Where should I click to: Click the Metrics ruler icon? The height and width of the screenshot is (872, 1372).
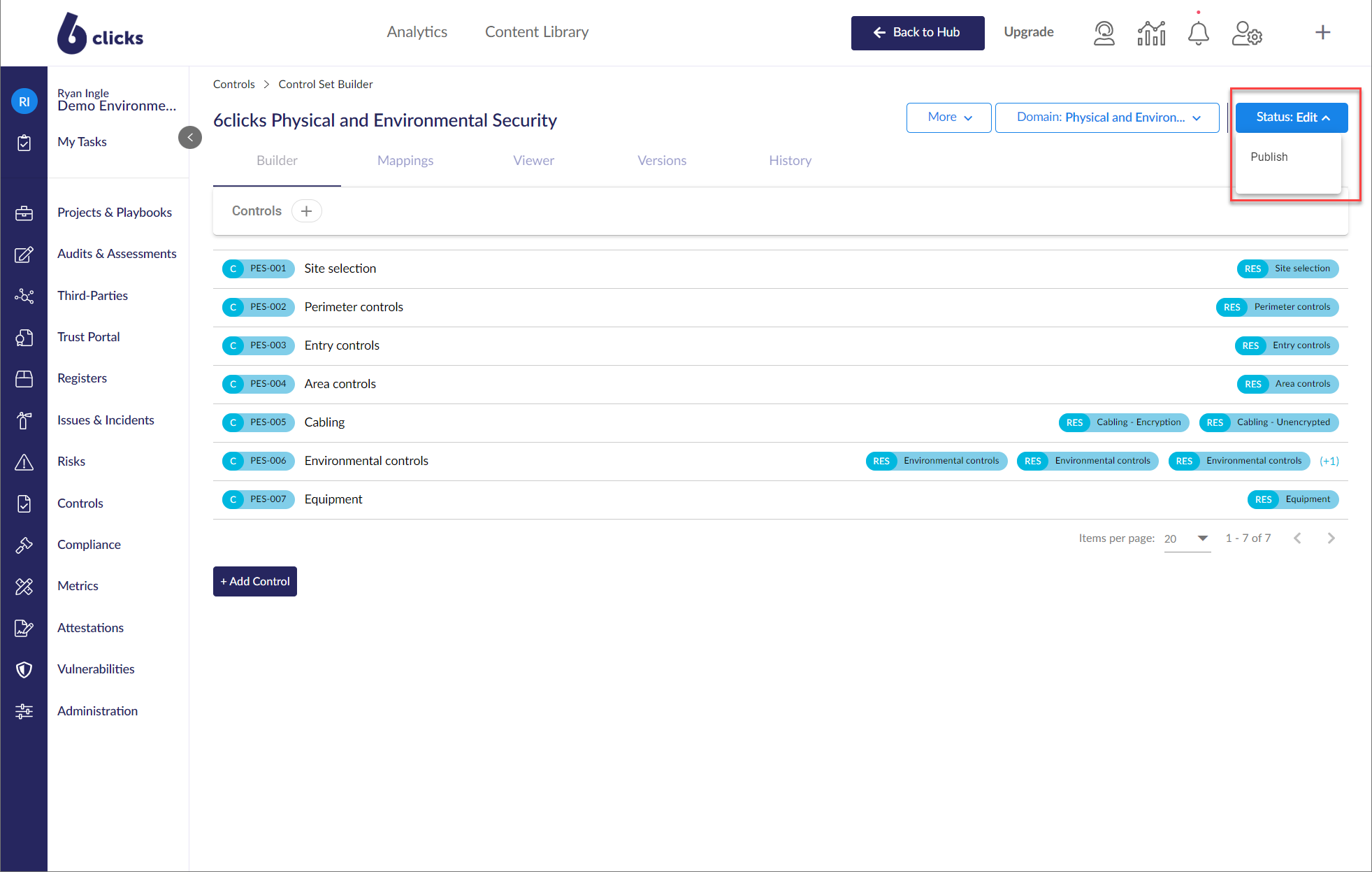click(24, 586)
